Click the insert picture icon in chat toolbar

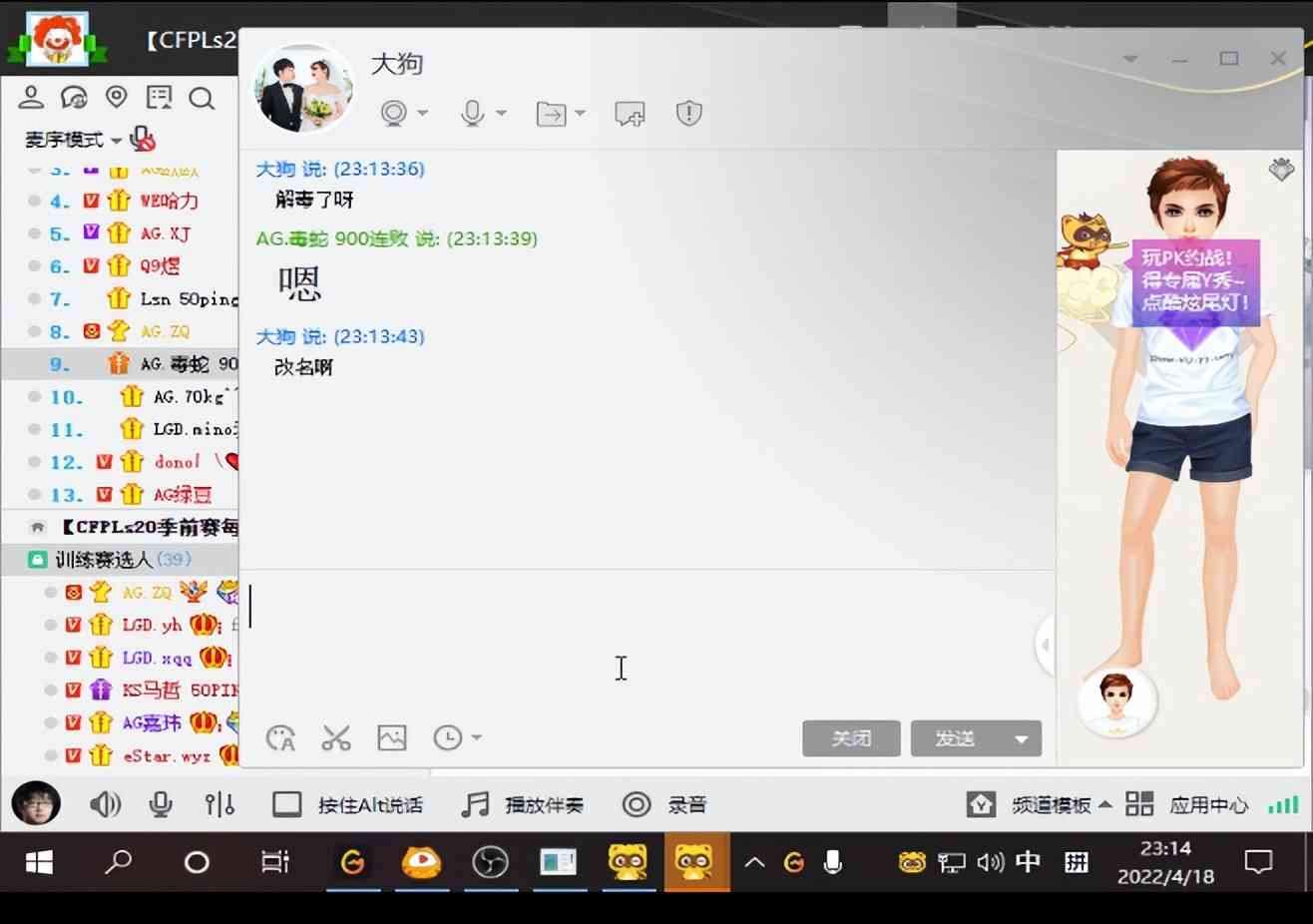[392, 738]
